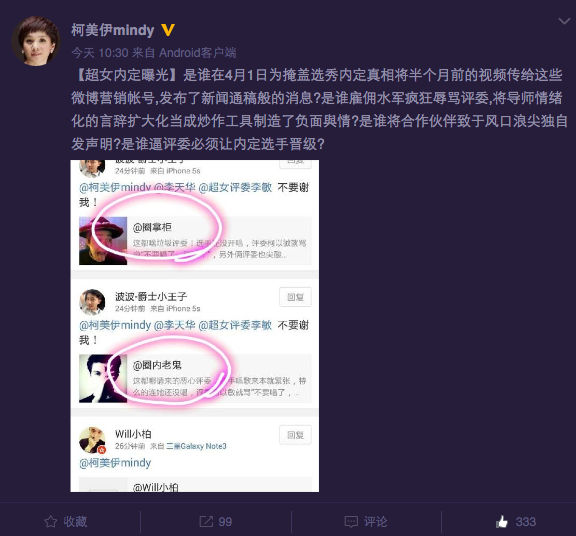Click 回复 button beside Will小柏
Screen dimensions: 576x536
pos(295,435)
